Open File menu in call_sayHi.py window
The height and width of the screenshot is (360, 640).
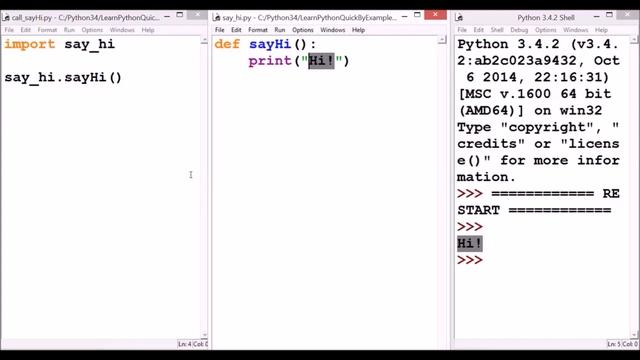pyautogui.click(x=9, y=30)
